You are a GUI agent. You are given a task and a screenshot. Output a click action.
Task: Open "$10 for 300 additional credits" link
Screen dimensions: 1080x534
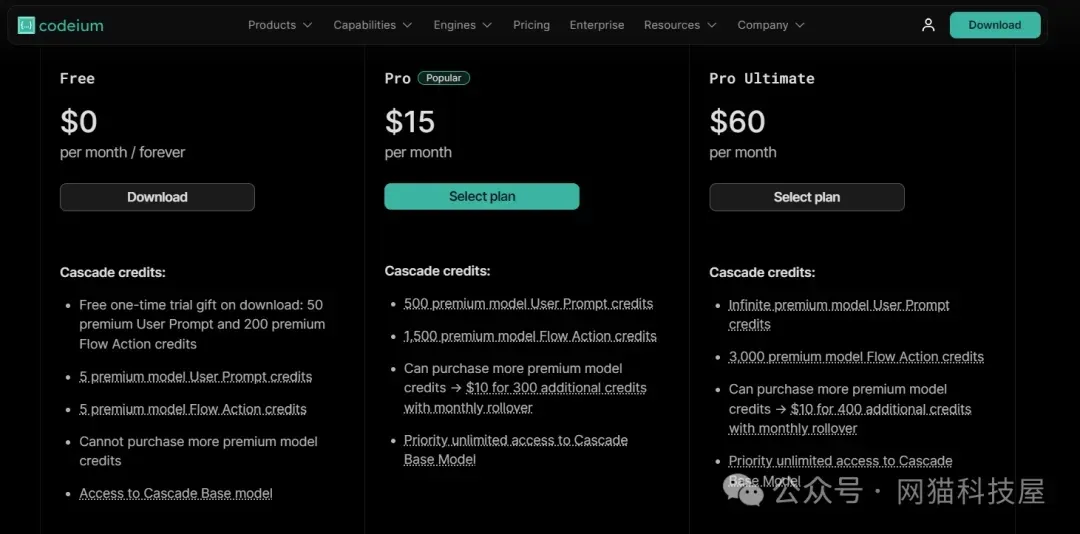pos(556,388)
